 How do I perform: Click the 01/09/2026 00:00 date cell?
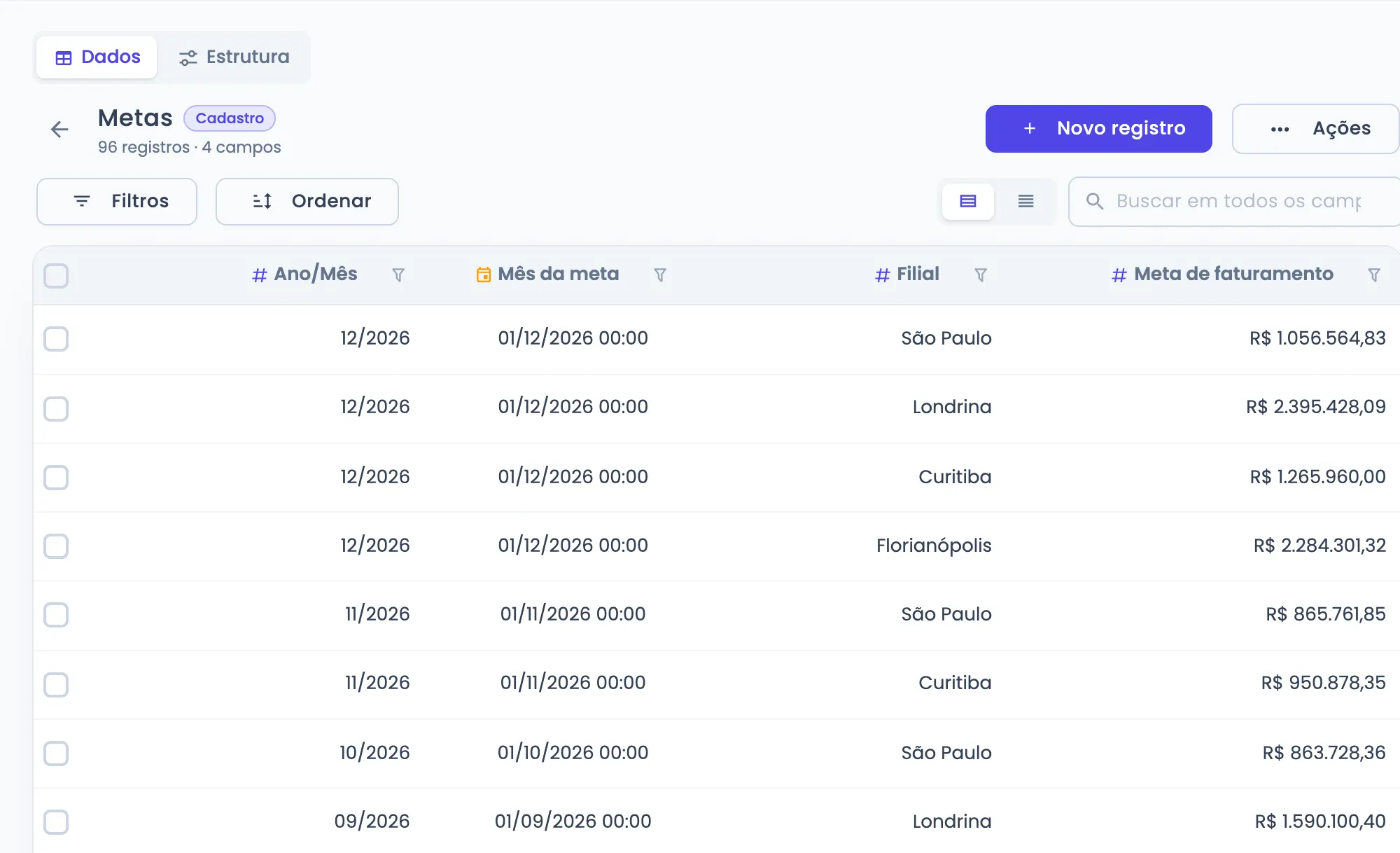573,821
